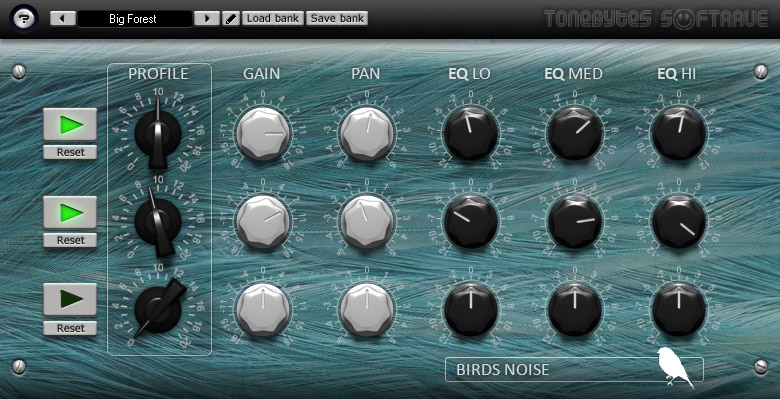Click second row PAN knob

point(367,221)
